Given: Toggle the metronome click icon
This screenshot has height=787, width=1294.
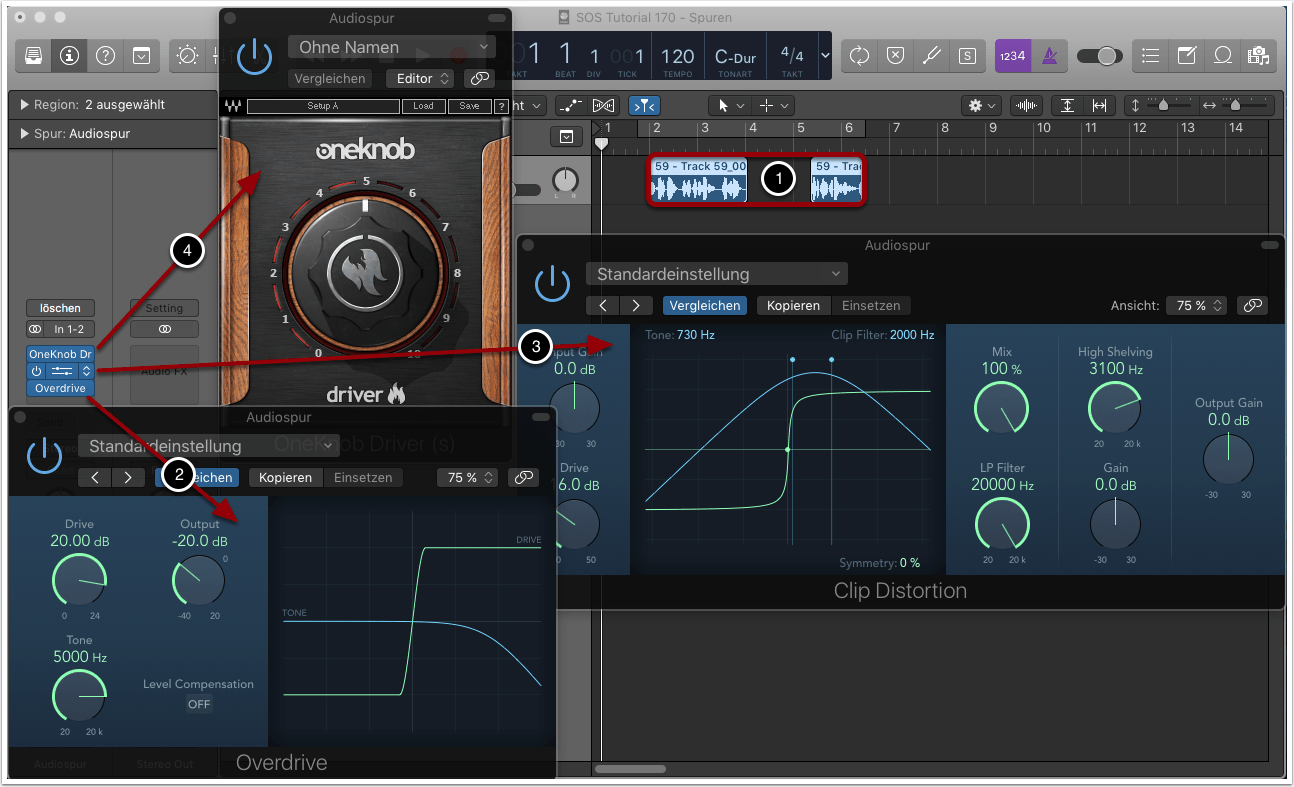Looking at the screenshot, I should (x=1049, y=56).
